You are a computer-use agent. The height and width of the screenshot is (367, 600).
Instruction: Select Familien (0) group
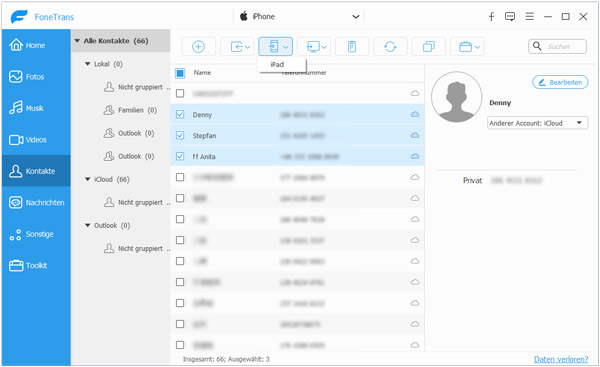[130, 110]
